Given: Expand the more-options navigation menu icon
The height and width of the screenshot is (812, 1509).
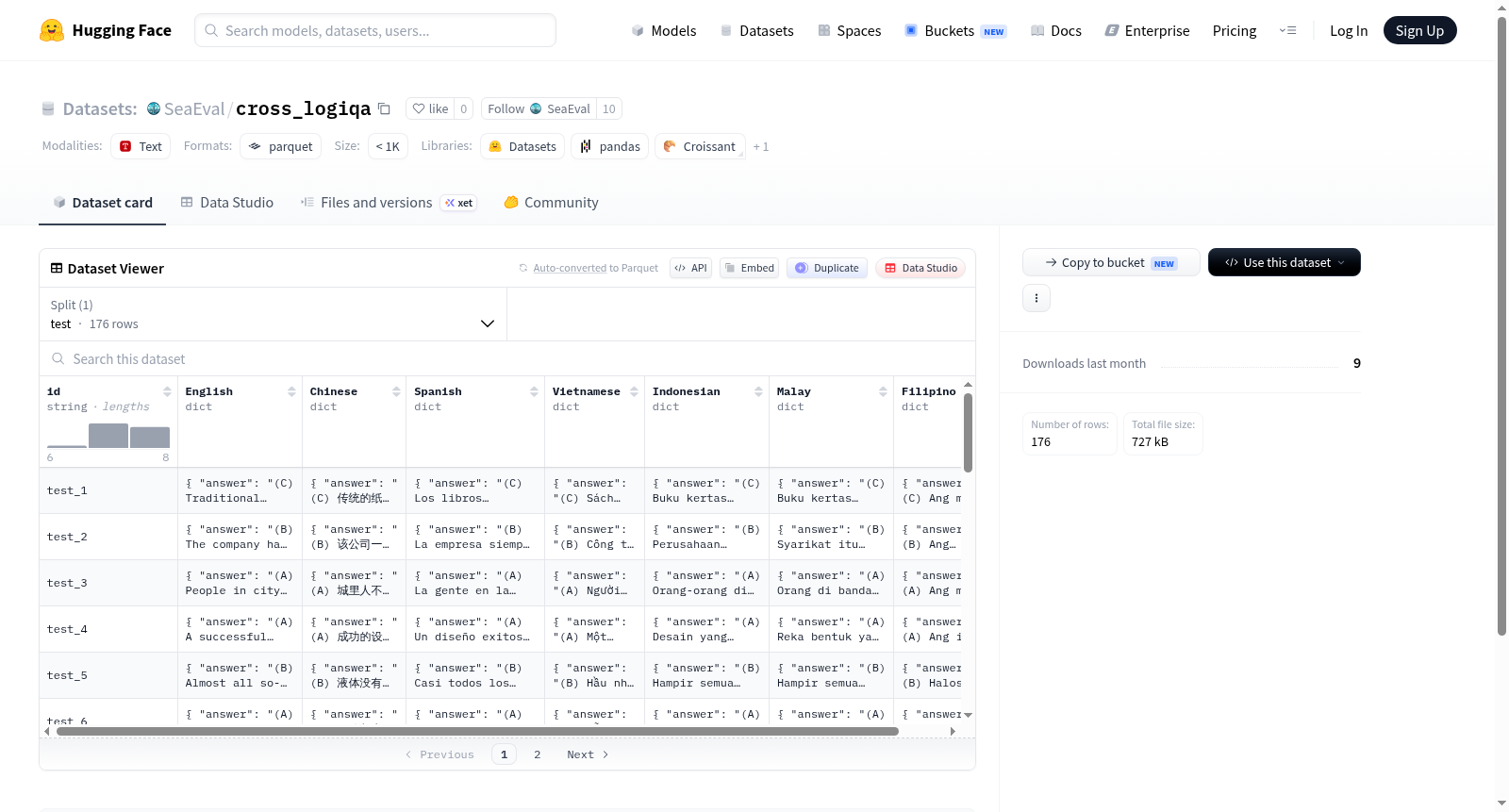Looking at the screenshot, I should pyautogui.click(x=1287, y=30).
